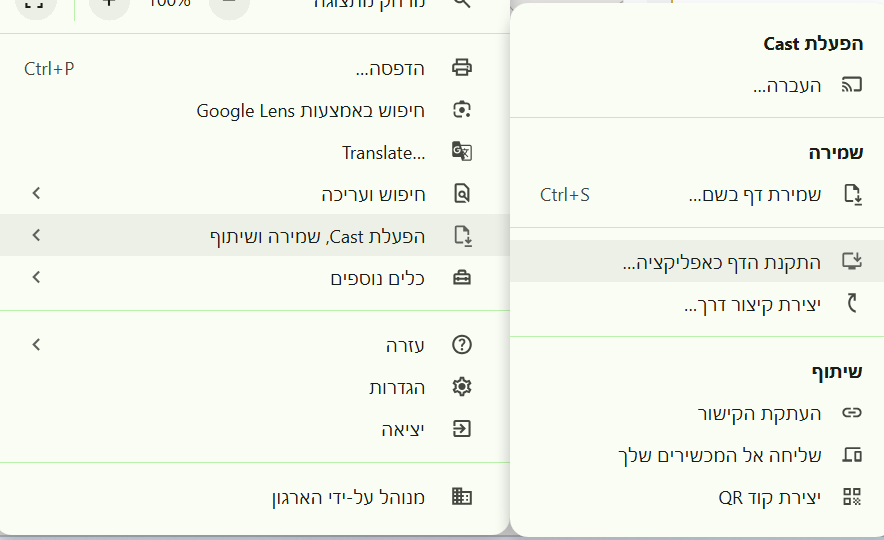Click the הפעלת Cast heading in the submenu
This screenshot has height=540, width=884.
point(813,43)
